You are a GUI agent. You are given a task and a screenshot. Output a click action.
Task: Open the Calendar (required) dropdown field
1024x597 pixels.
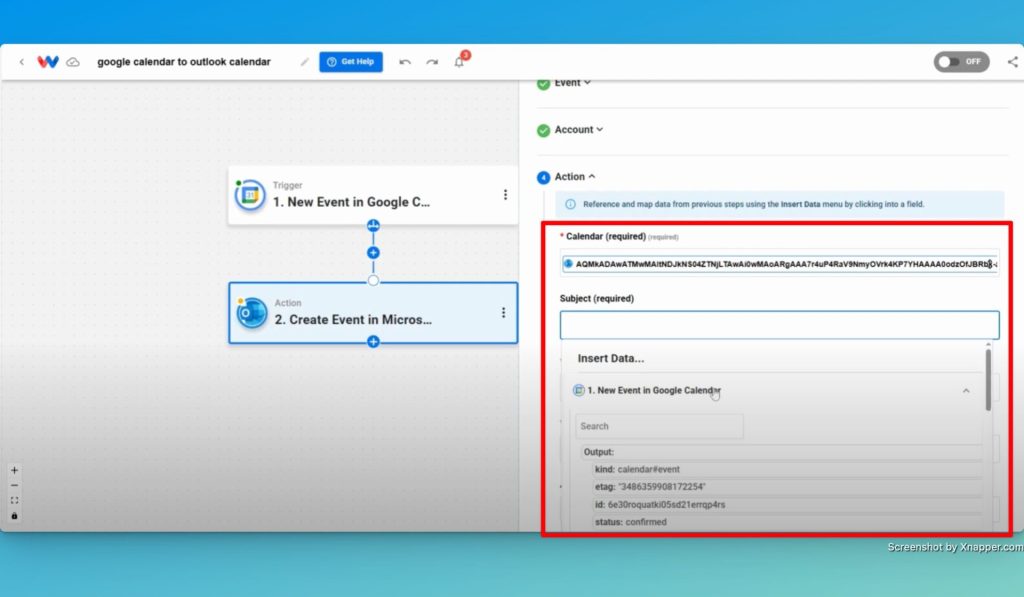[x=779, y=264]
